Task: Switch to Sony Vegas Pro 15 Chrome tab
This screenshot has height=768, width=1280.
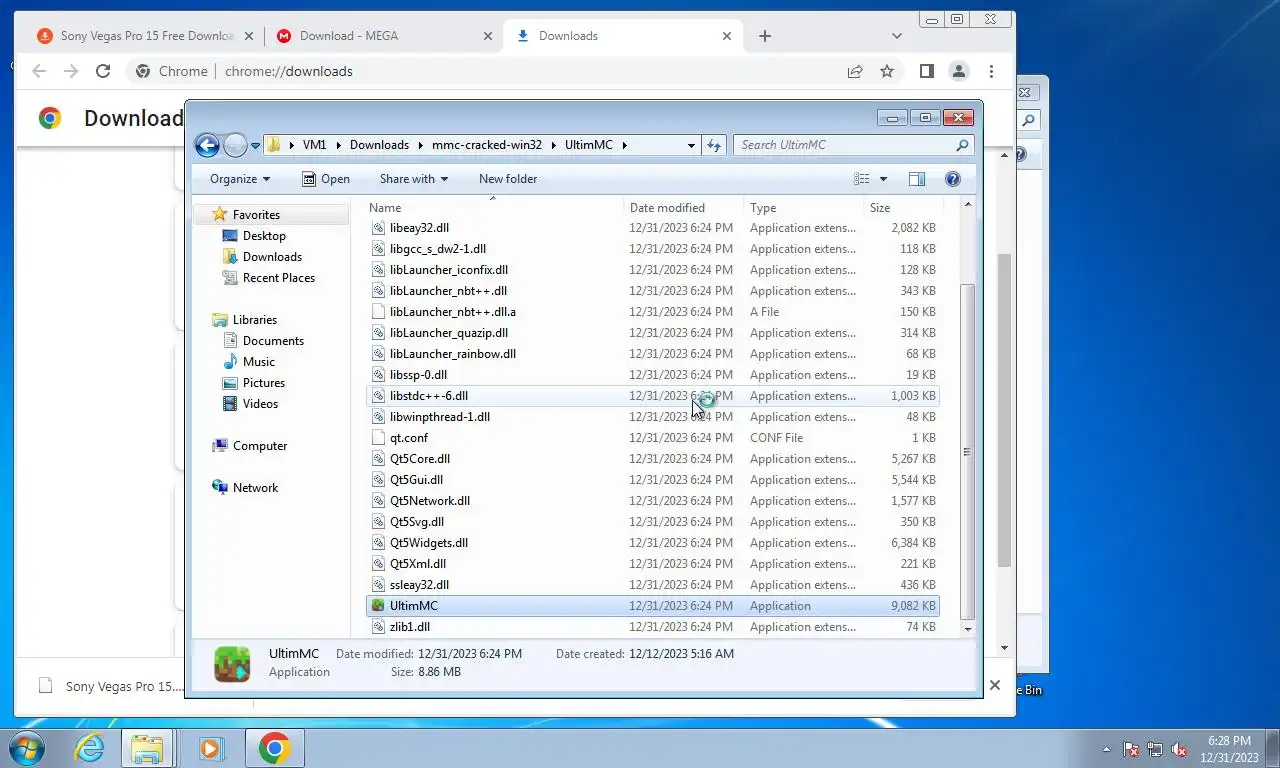Action: (148, 36)
